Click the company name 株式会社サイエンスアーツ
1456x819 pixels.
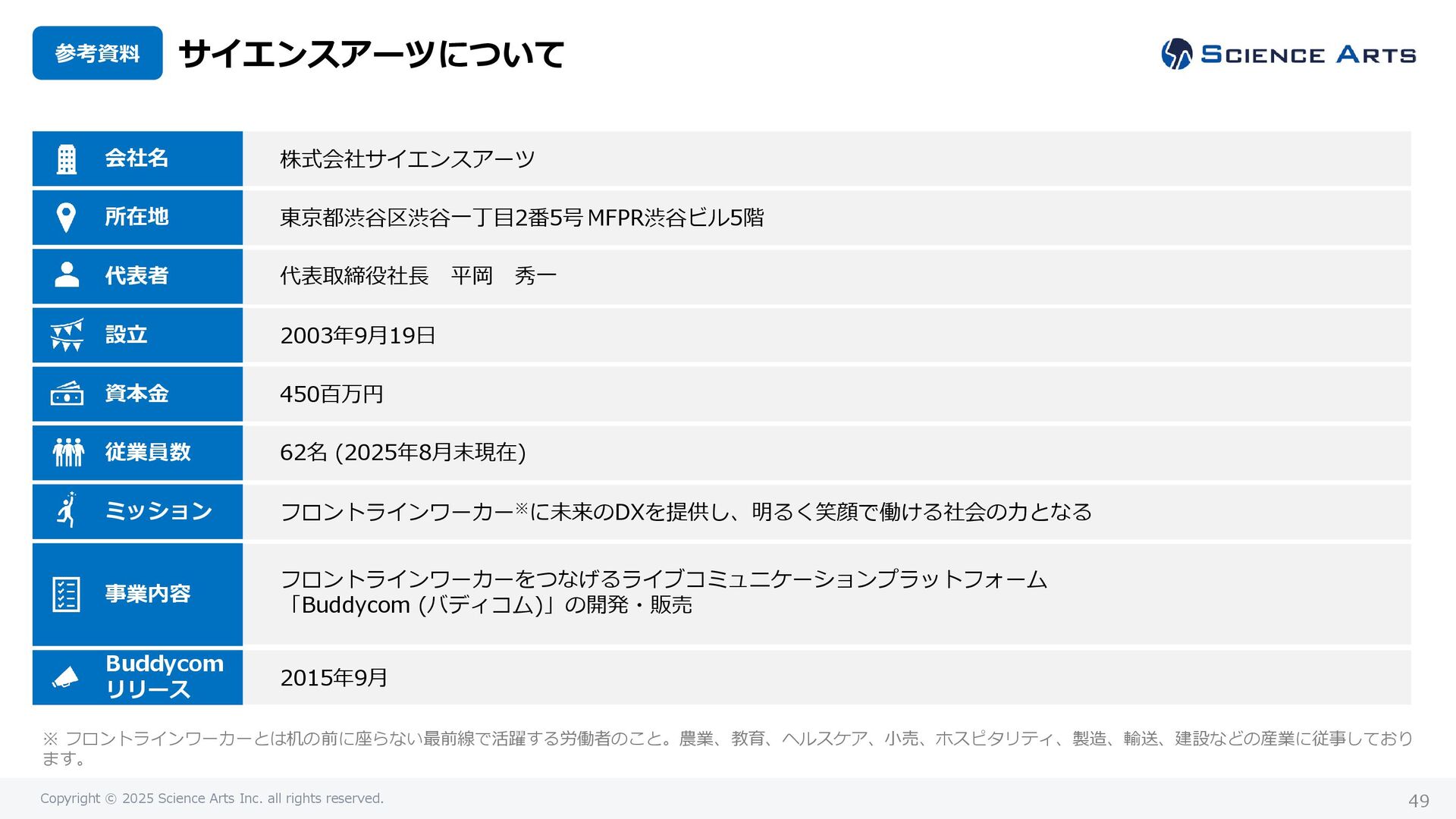(x=407, y=159)
